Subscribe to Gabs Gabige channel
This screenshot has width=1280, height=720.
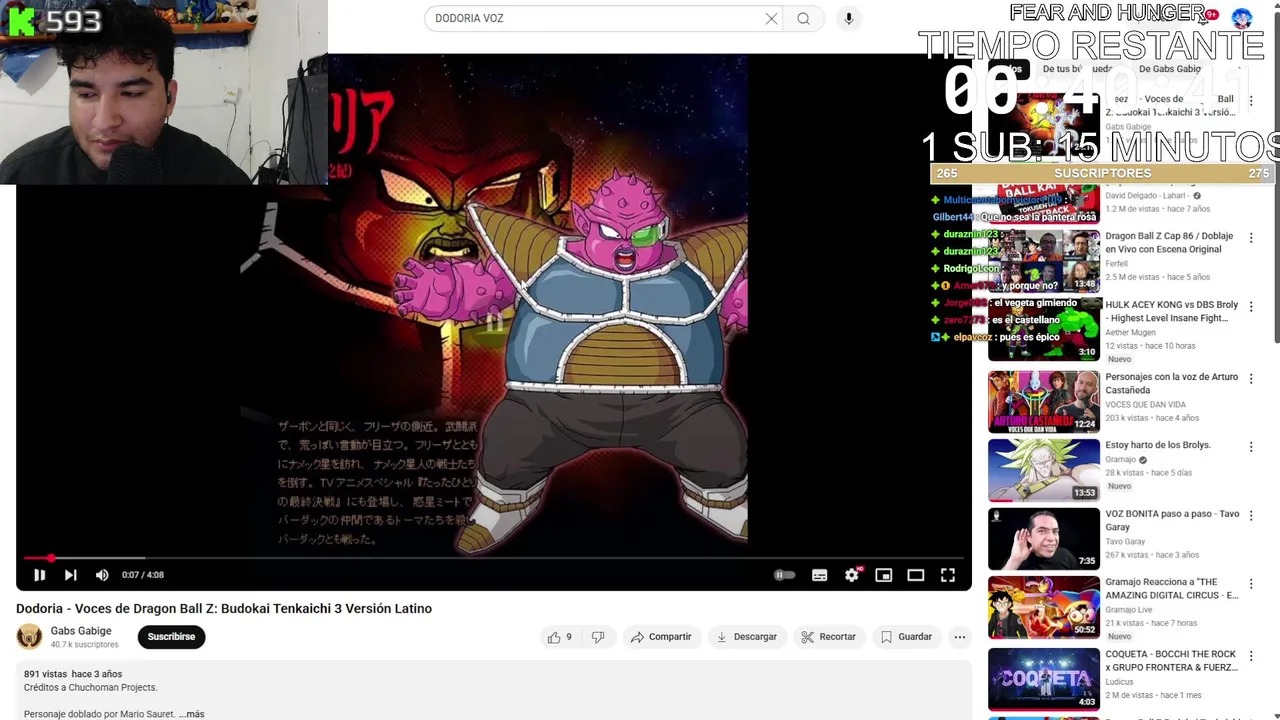point(171,637)
